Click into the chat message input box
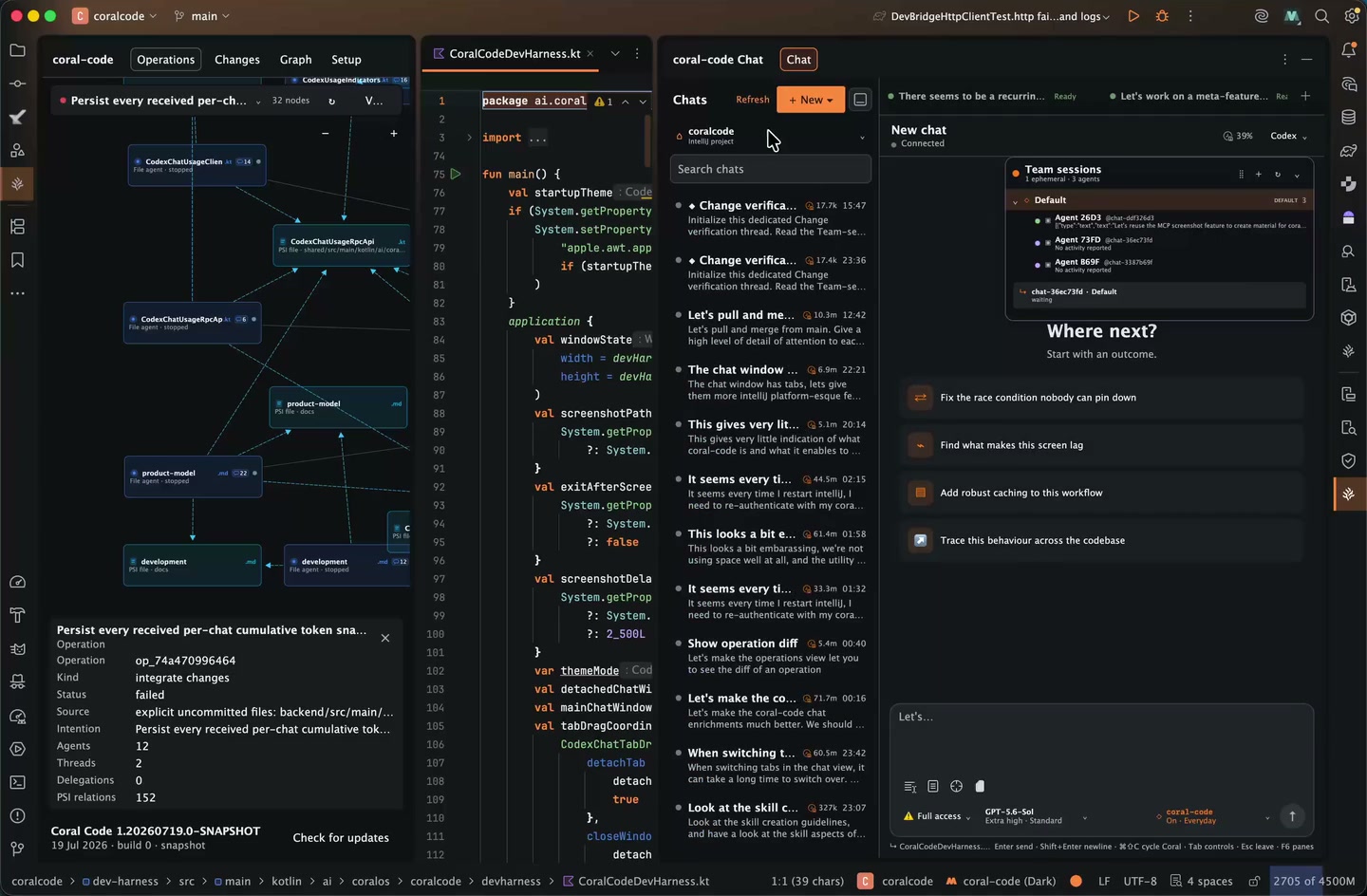1367x896 pixels. [x=1101, y=738]
